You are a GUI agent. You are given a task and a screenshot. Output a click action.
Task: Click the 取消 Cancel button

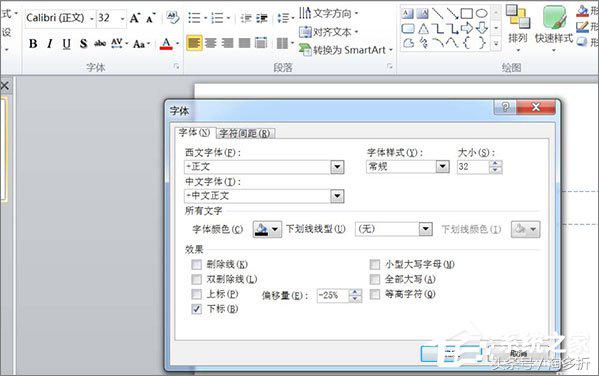pos(518,354)
